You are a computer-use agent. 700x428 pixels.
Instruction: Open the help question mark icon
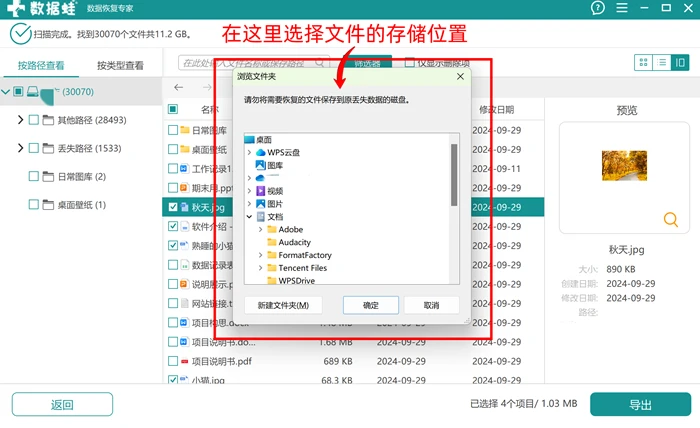(597, 8)
